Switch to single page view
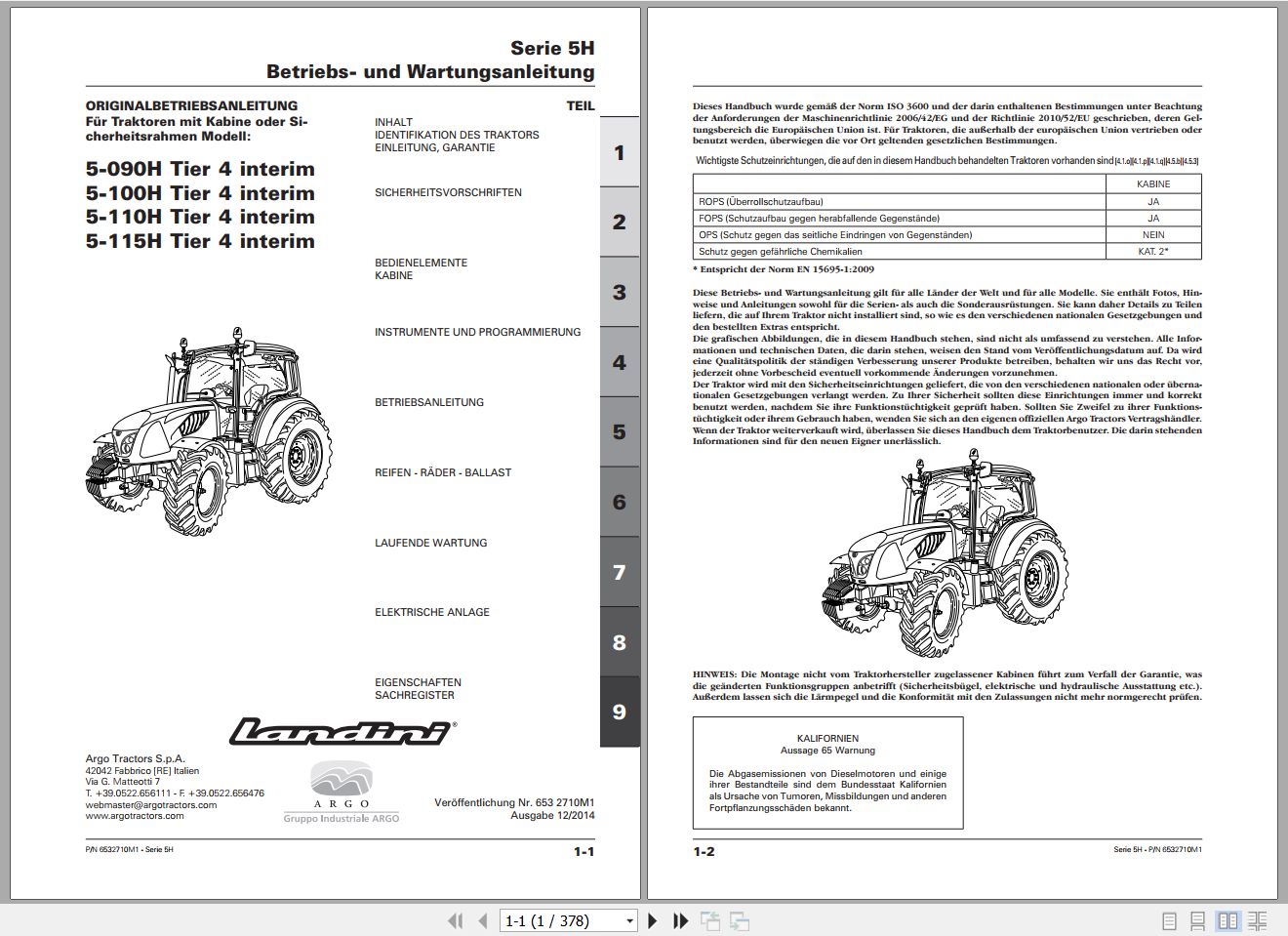This screenshot has height=936, width=1288. 1170,920
